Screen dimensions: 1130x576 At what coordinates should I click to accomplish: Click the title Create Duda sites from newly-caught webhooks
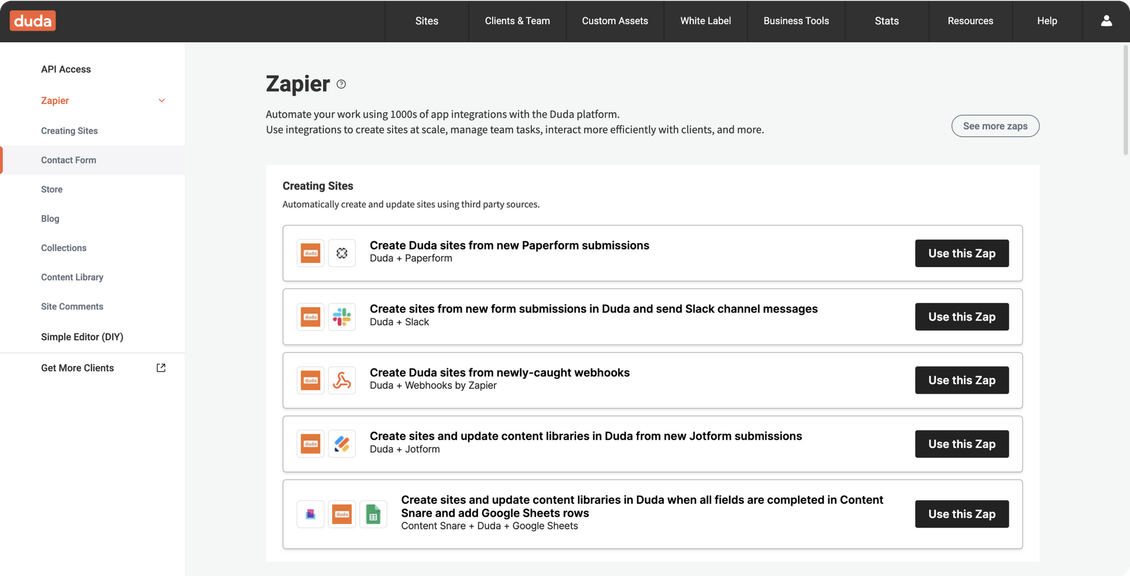tap(499, 372)
